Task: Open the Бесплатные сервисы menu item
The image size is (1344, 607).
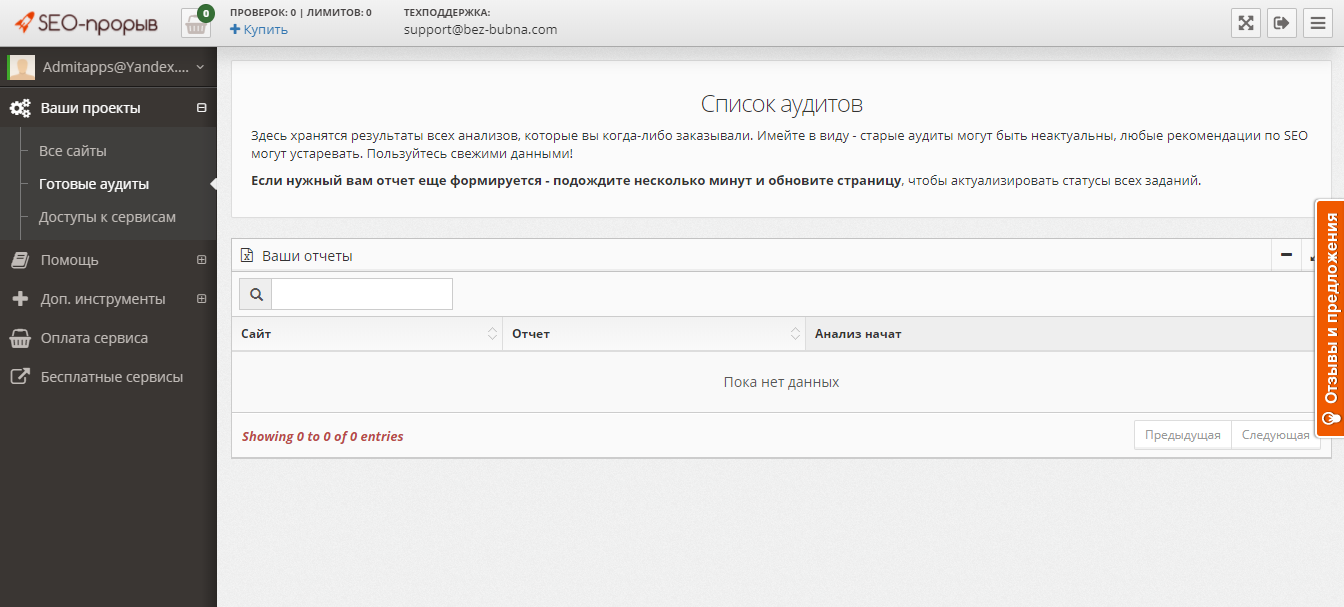Action: [x=111, y=377]
